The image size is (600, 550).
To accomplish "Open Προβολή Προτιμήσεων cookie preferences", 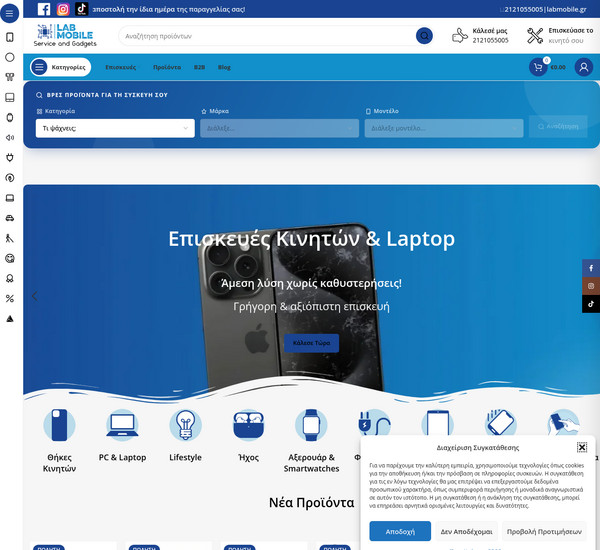I will 544,531.
